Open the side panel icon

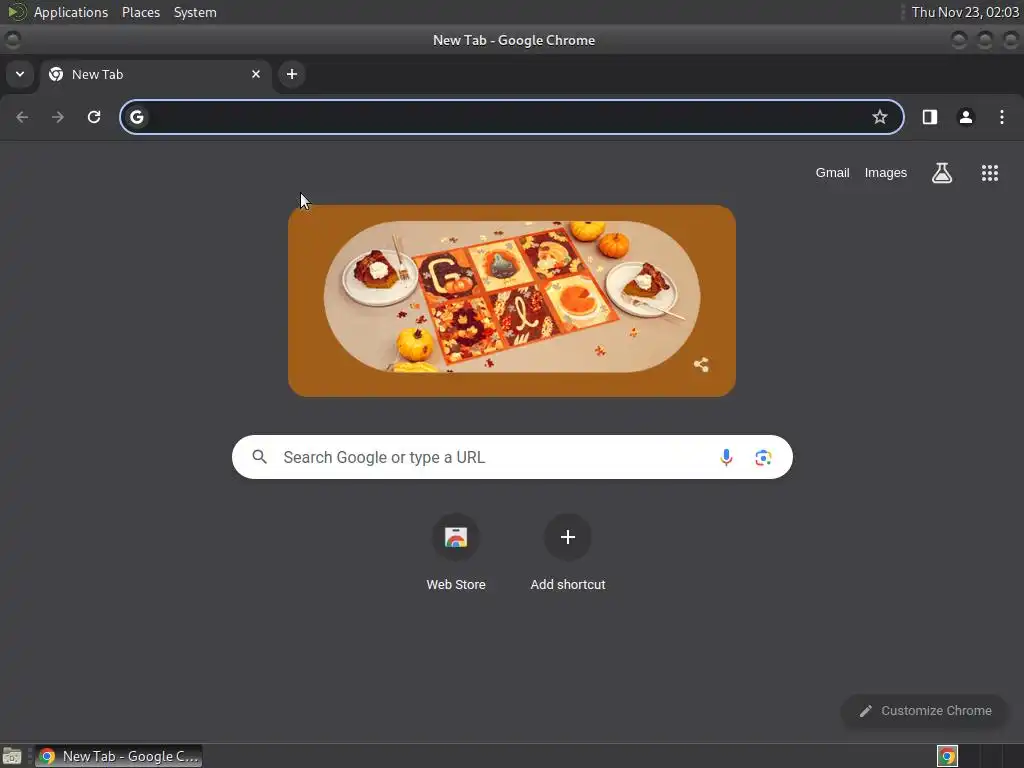pyautogui.click(x=930, y=117)
